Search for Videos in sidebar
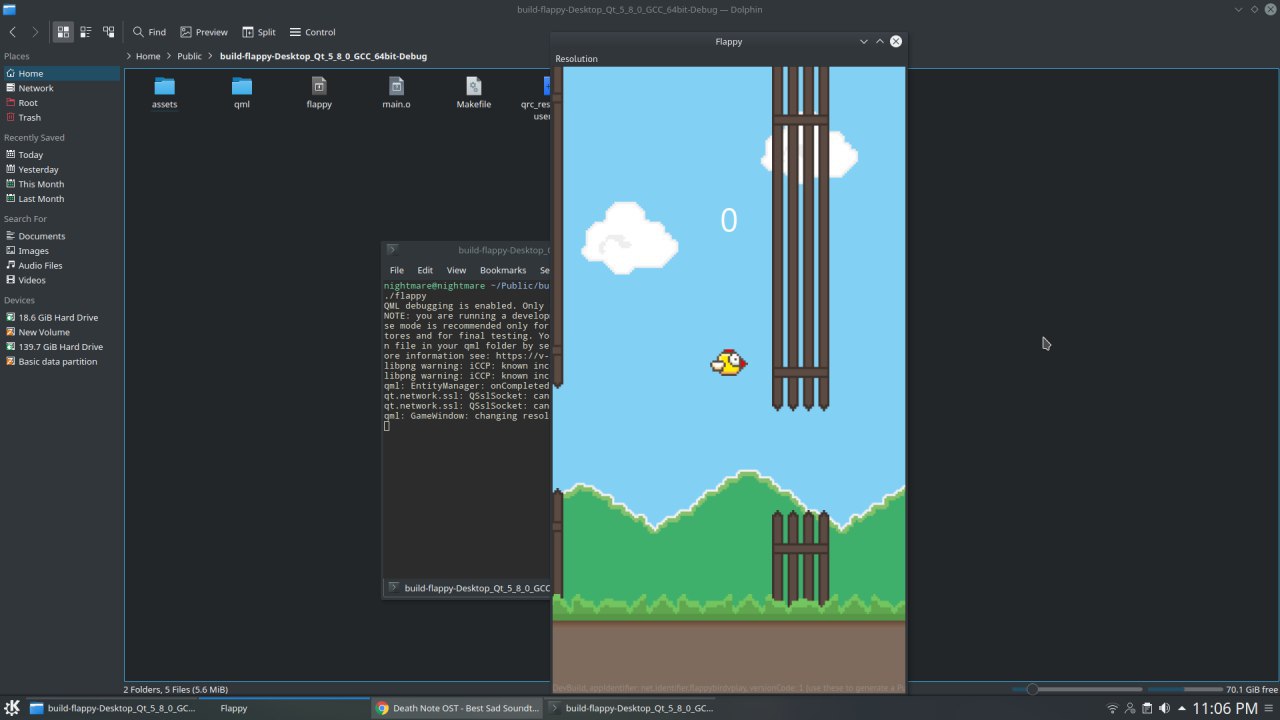The width and height of the screenshot is (1280, 720). coord(60,280)
